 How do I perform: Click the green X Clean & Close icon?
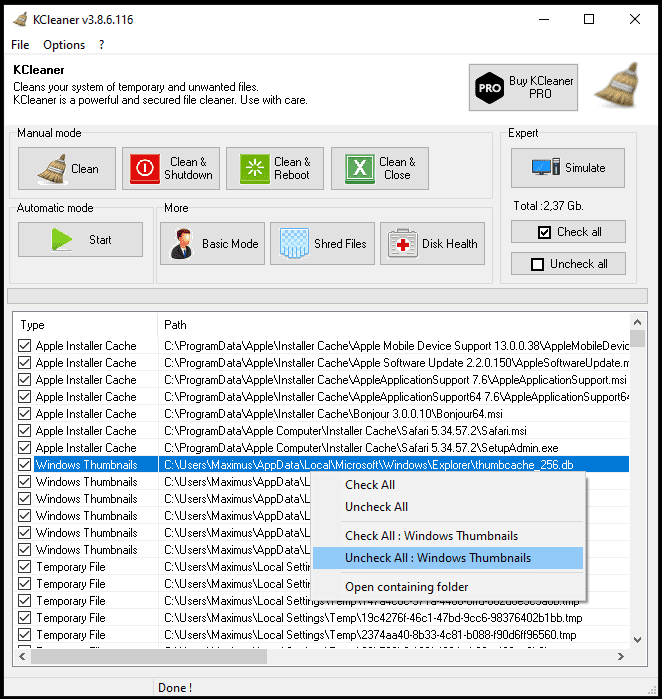tap(359, 169)
